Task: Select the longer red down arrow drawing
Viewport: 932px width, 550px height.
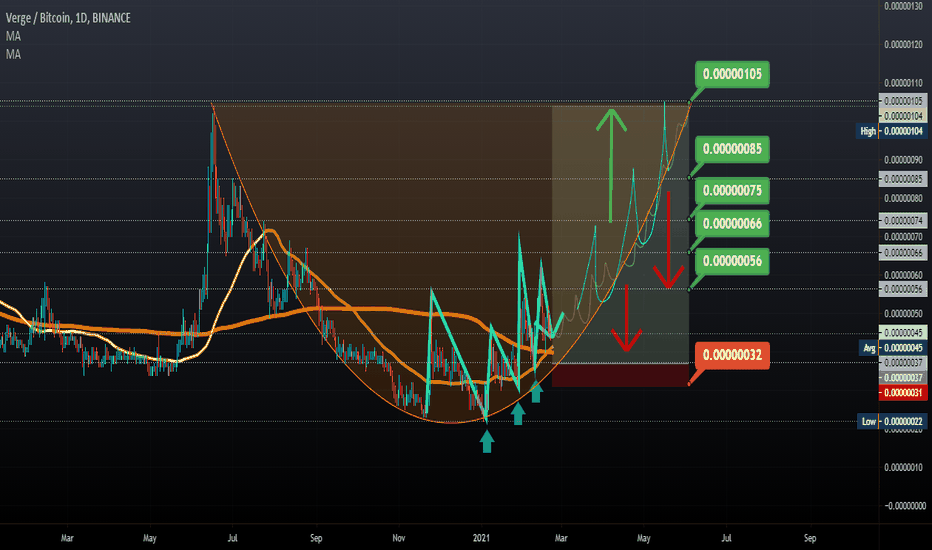Action: click(669, 240)
